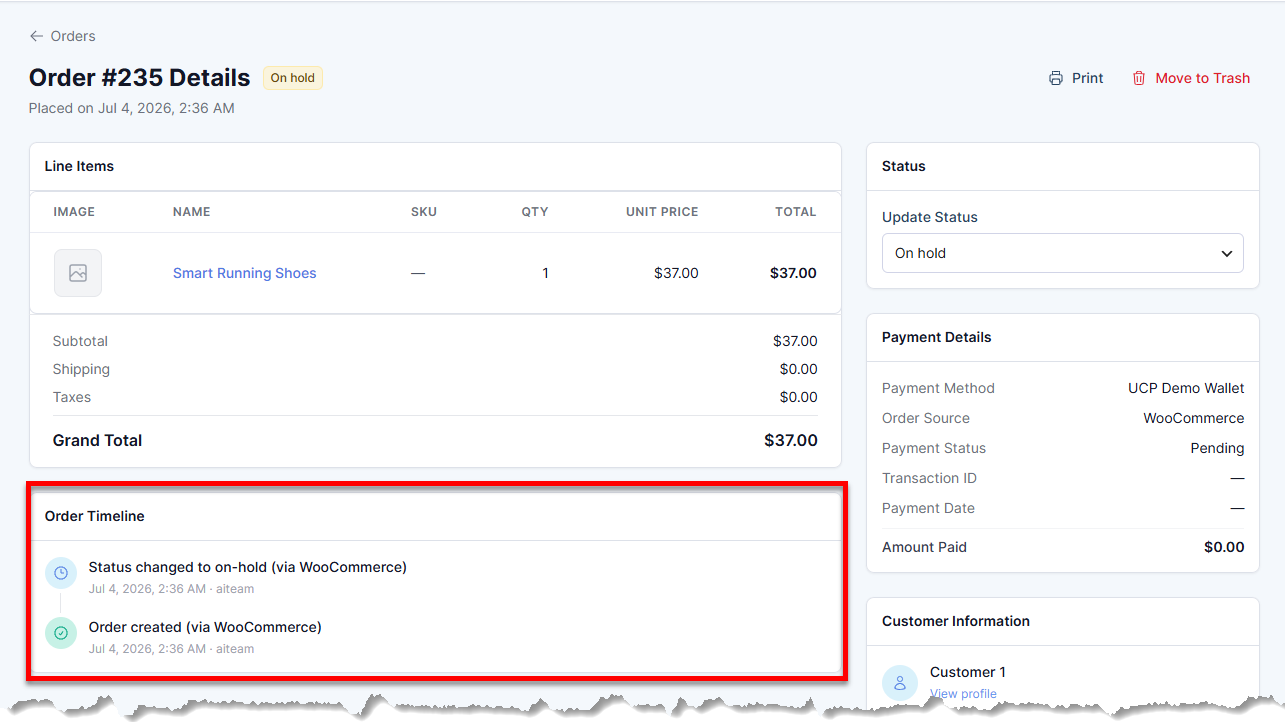Click the Customer 1 name
This screenshot has height=722, width=1285.
click(x=968, y=672)
